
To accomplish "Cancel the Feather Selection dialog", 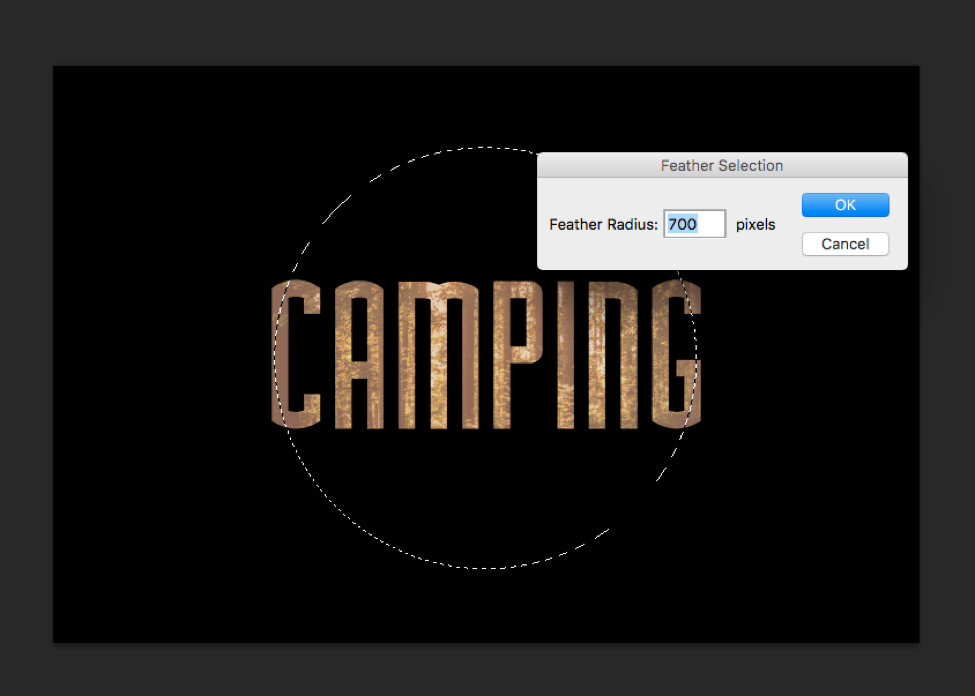I will coord(845,244).
